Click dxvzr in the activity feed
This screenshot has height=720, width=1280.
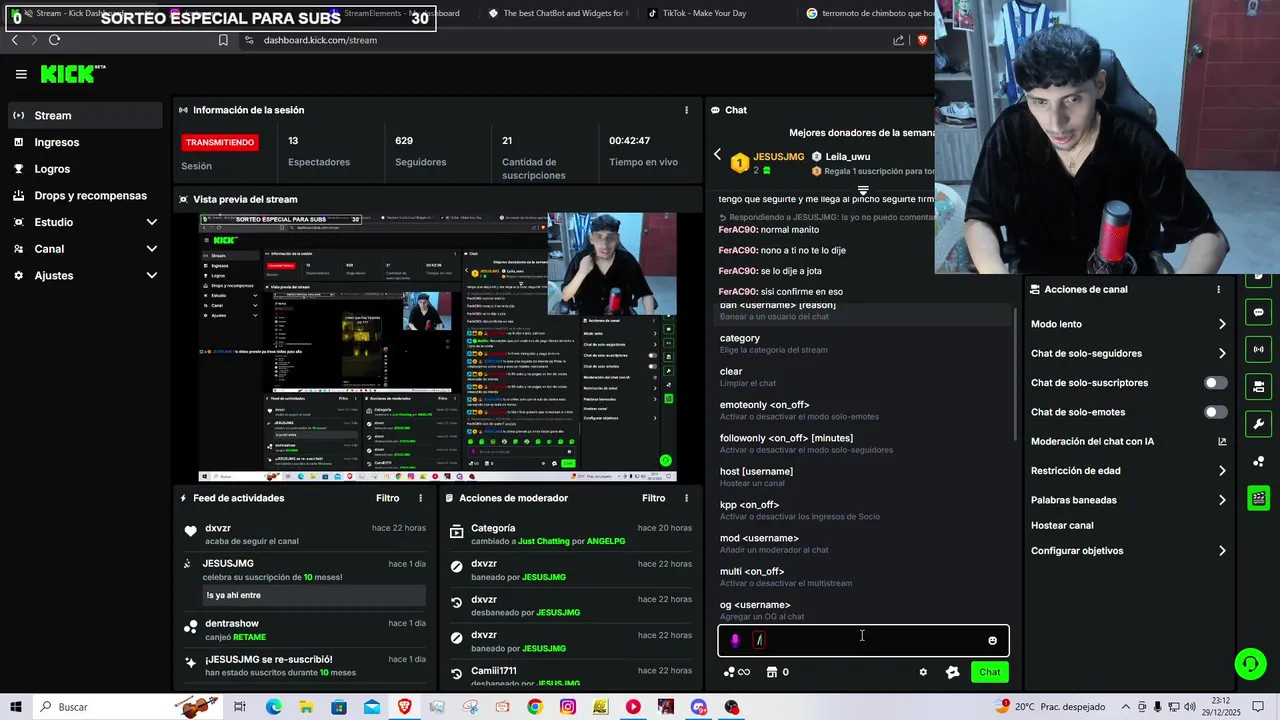[218, 528]
